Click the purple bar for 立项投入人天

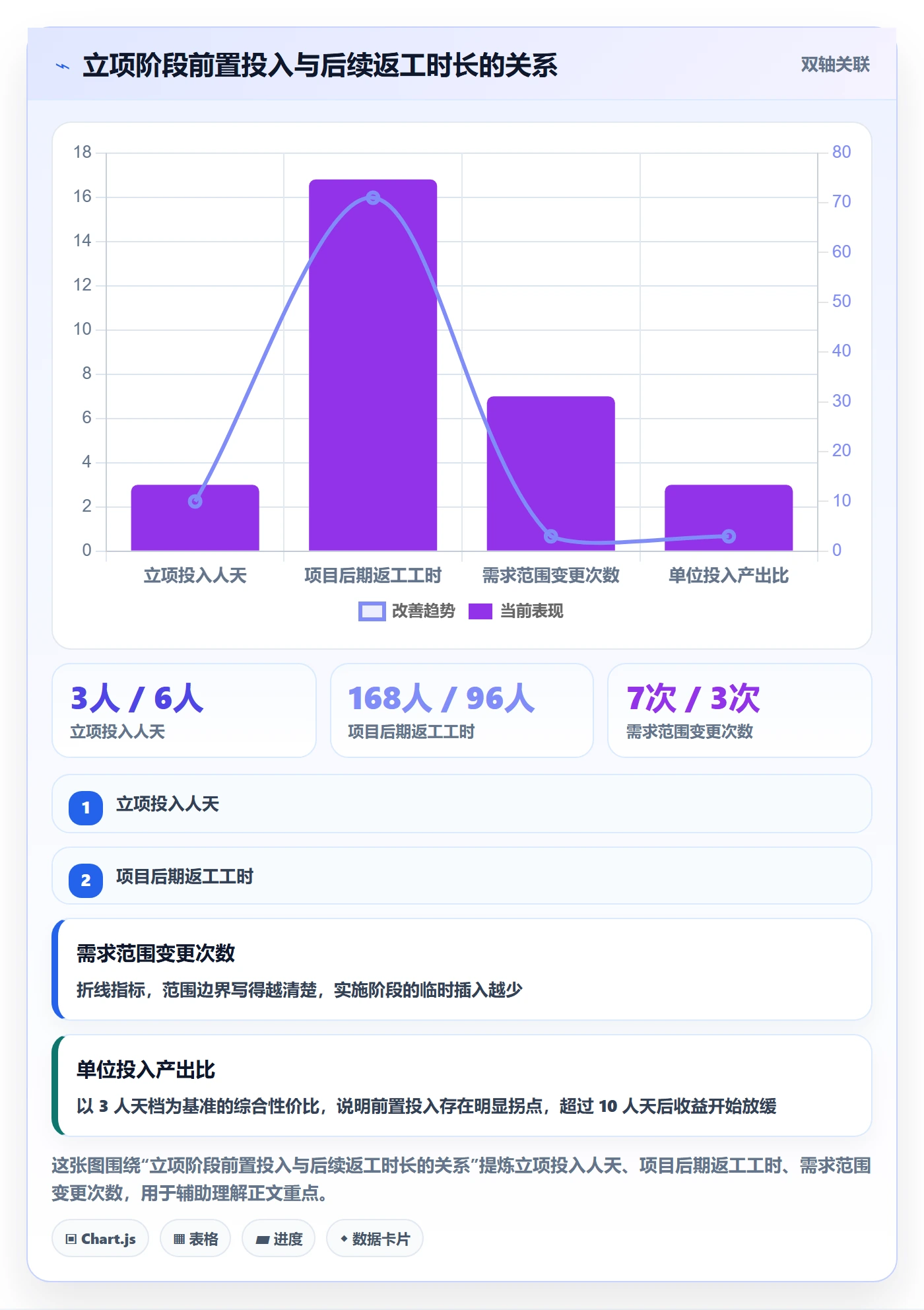pyautogui.click(x=195, y=518)
